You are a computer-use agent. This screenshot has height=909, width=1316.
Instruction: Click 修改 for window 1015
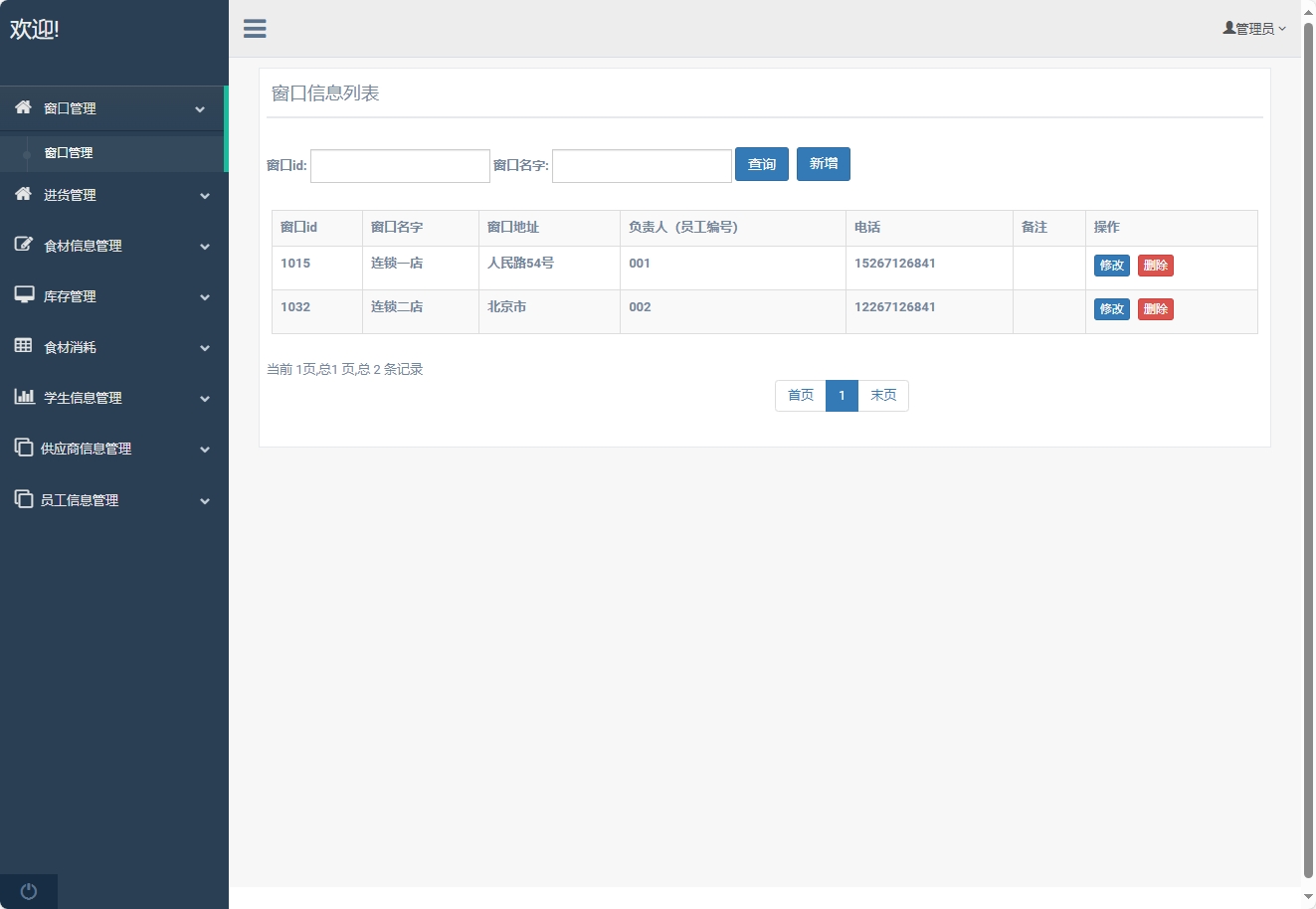(x=1111, y=266)
